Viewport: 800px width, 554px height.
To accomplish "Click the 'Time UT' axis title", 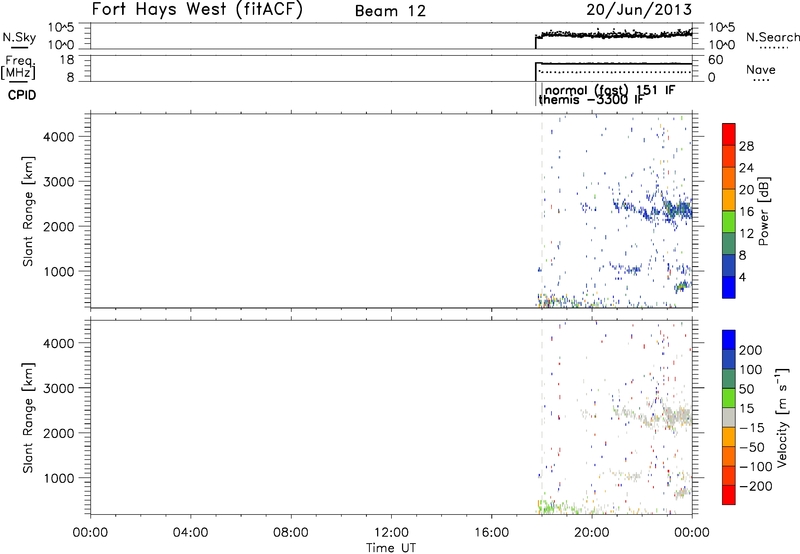I will pos(391,547).
